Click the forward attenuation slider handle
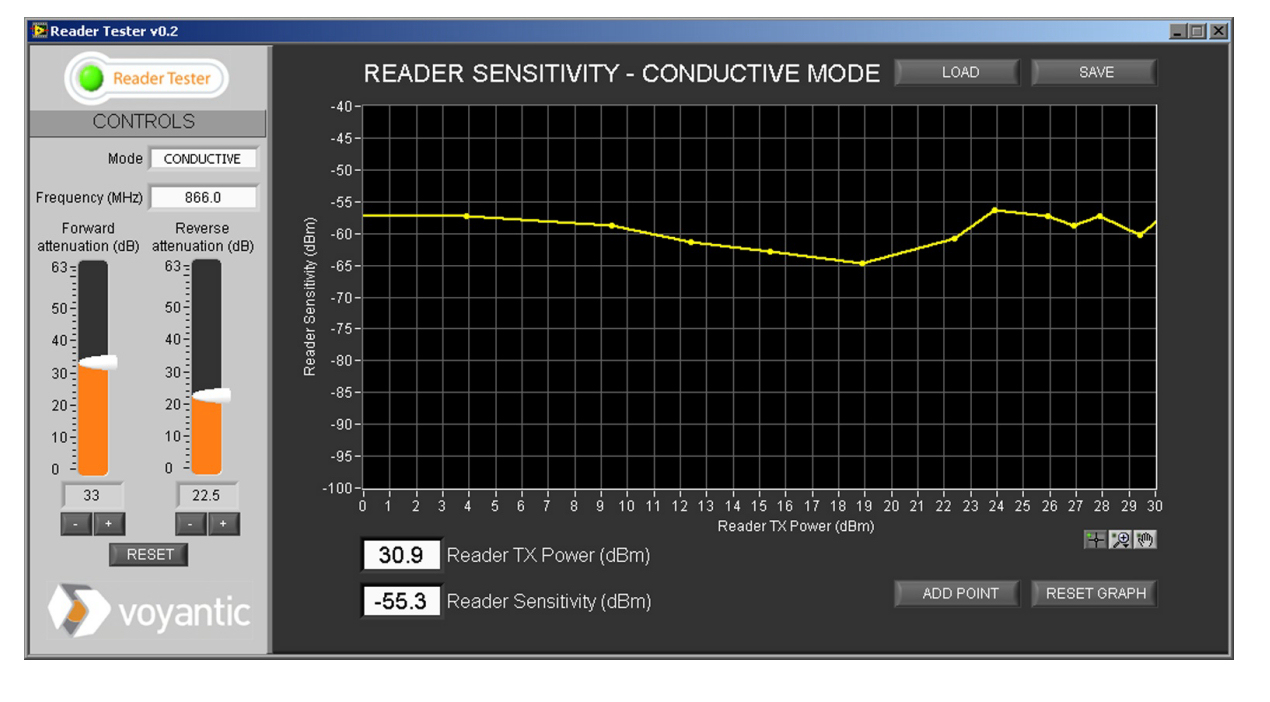 (96, 362)
